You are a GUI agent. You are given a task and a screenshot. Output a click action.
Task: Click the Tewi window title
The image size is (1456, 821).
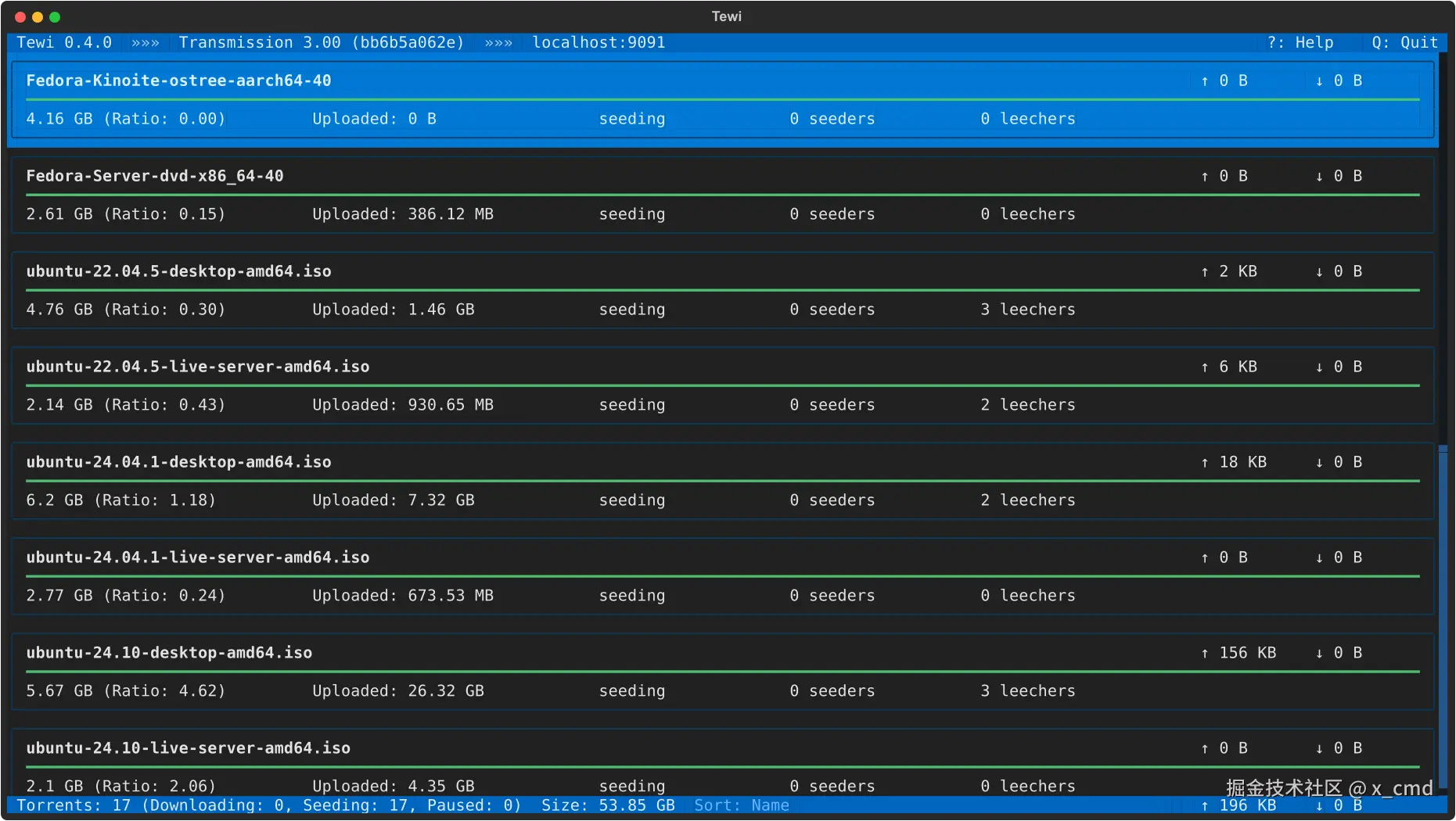(727, 16)
